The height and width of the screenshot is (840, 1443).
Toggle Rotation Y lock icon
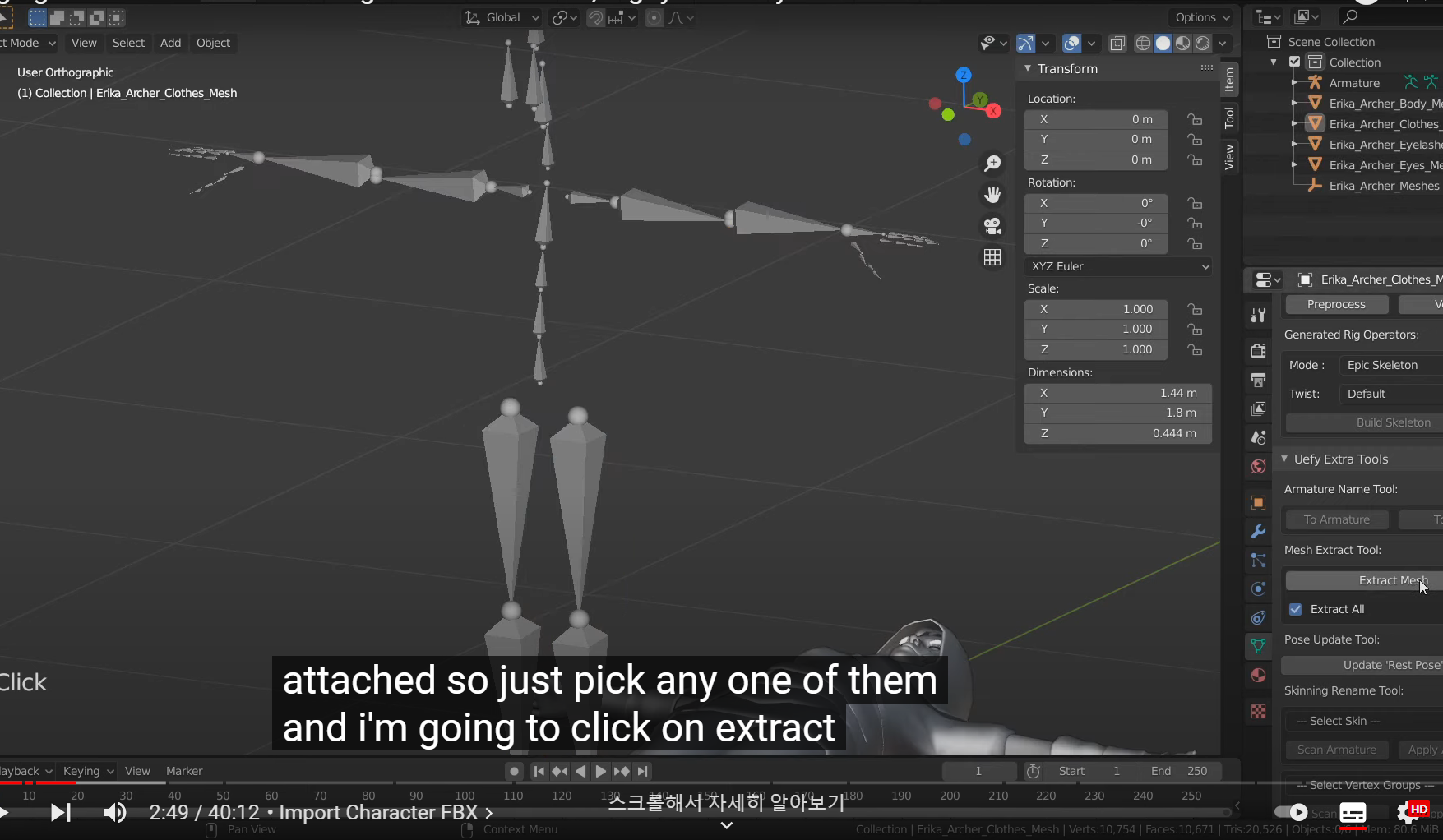(x=1195, y=223)
